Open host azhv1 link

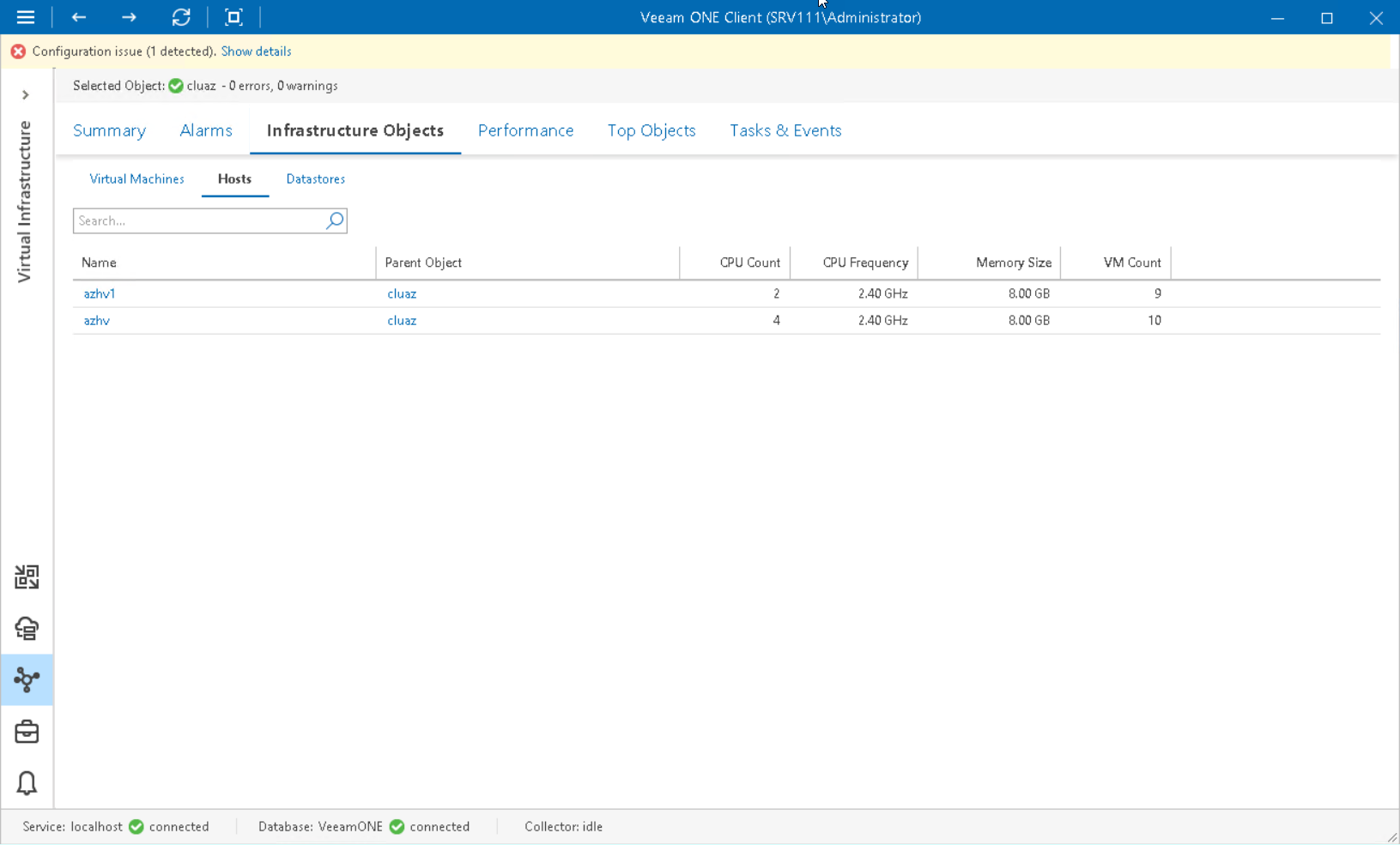(x=100, y=293)
